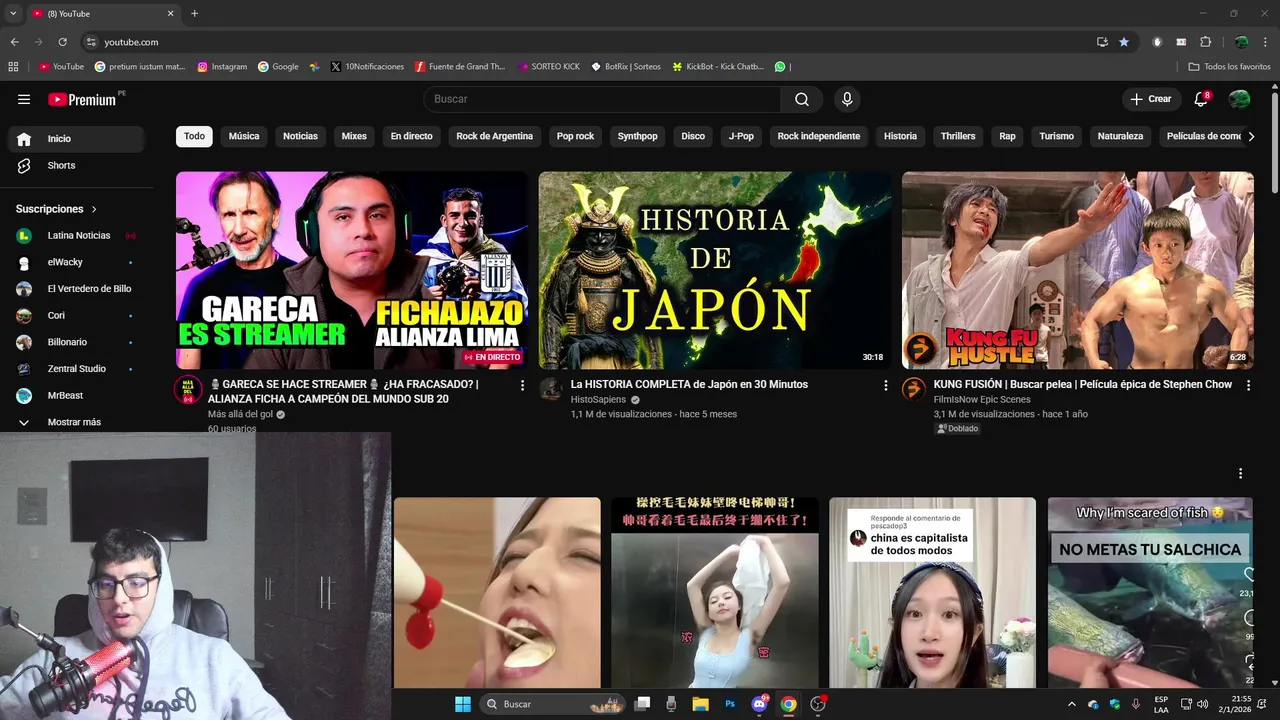Open the YouTube hamburger guide menu
1280x720 pixels.
[24, 99]
